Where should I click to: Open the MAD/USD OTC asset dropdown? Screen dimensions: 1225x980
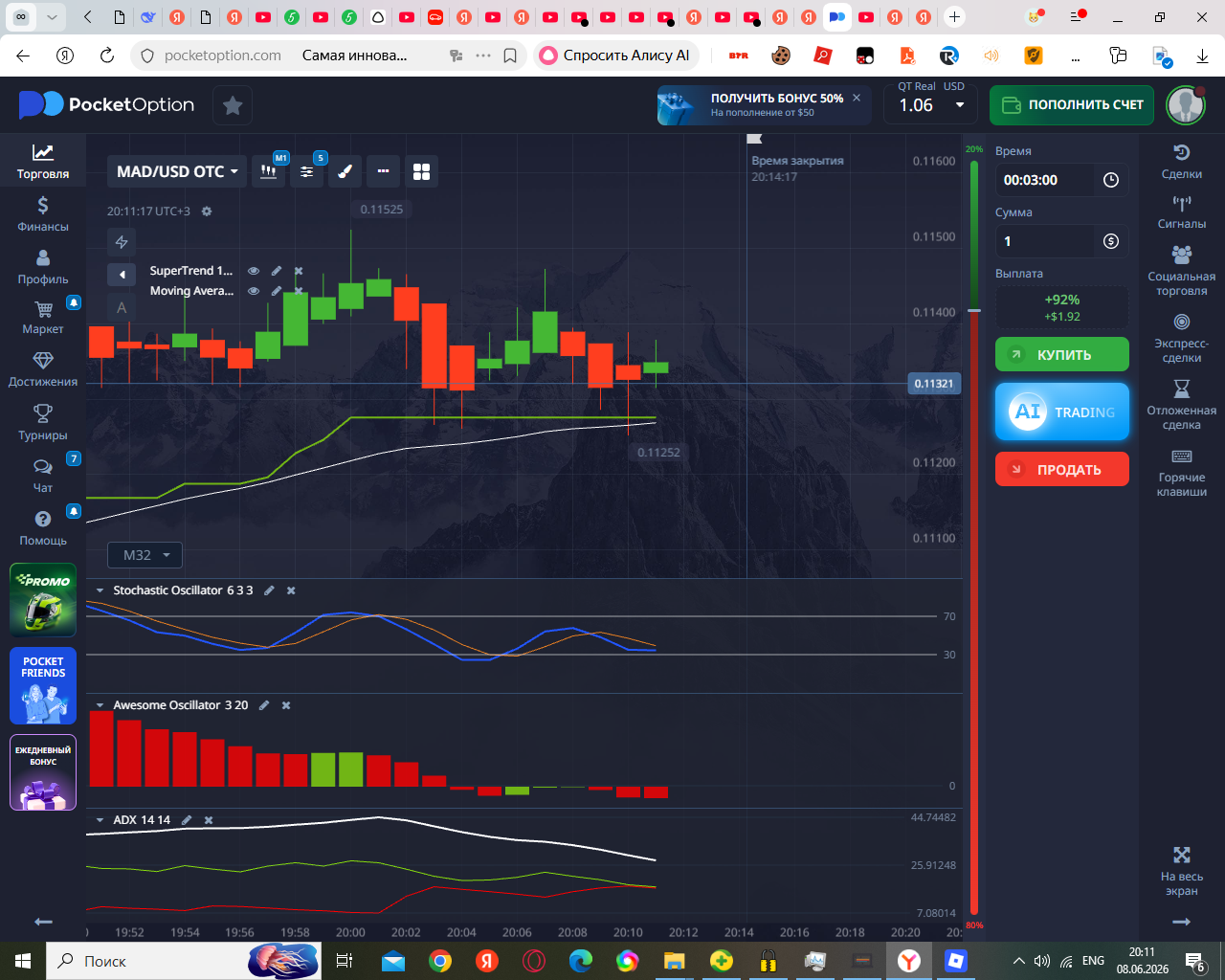(x=177, y=171)
